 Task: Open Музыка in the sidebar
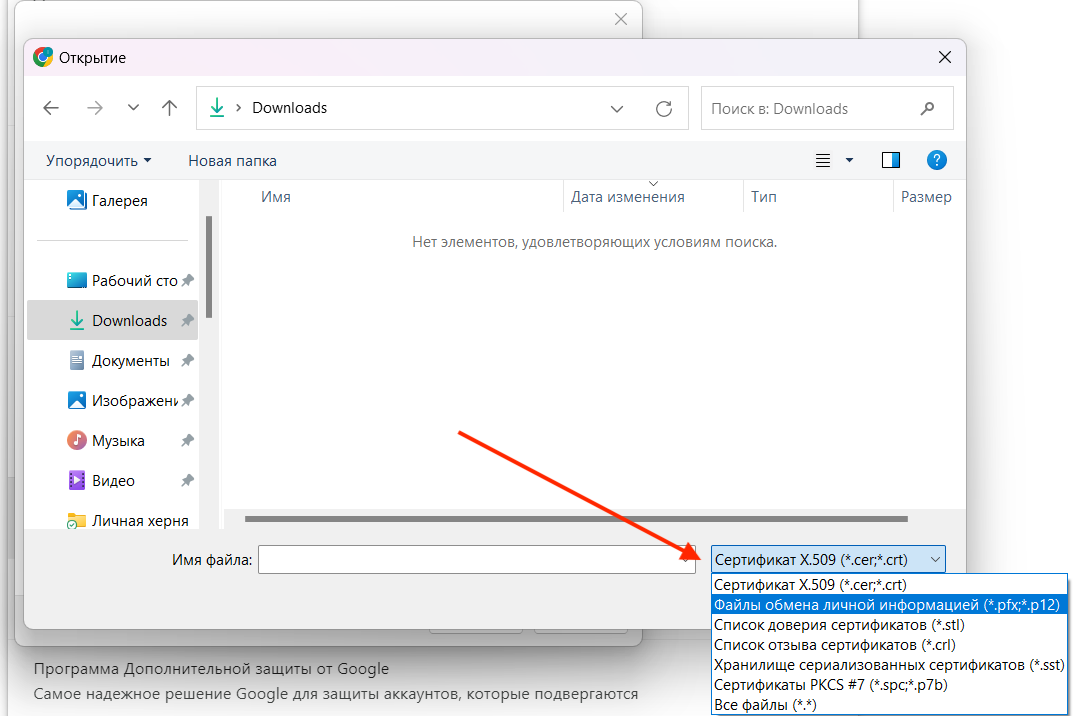click(x=113, y=441)
